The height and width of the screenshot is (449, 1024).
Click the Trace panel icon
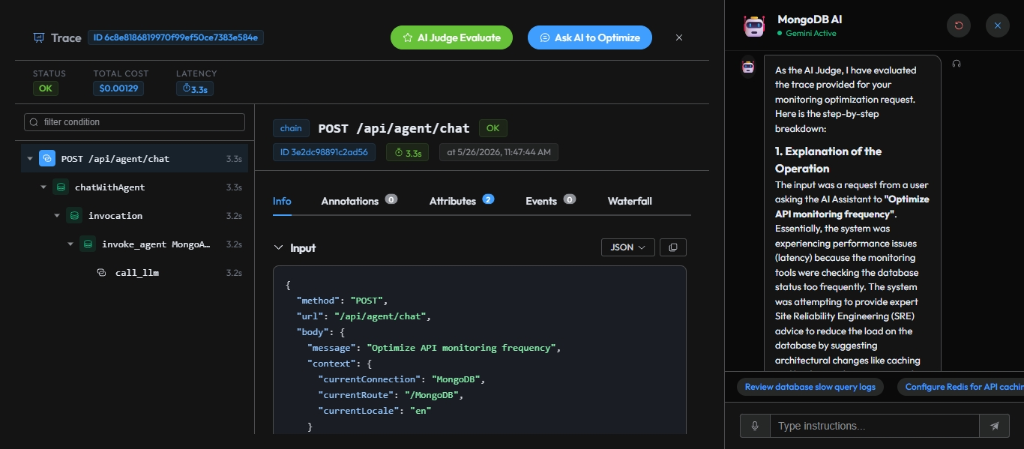[39, 38]
